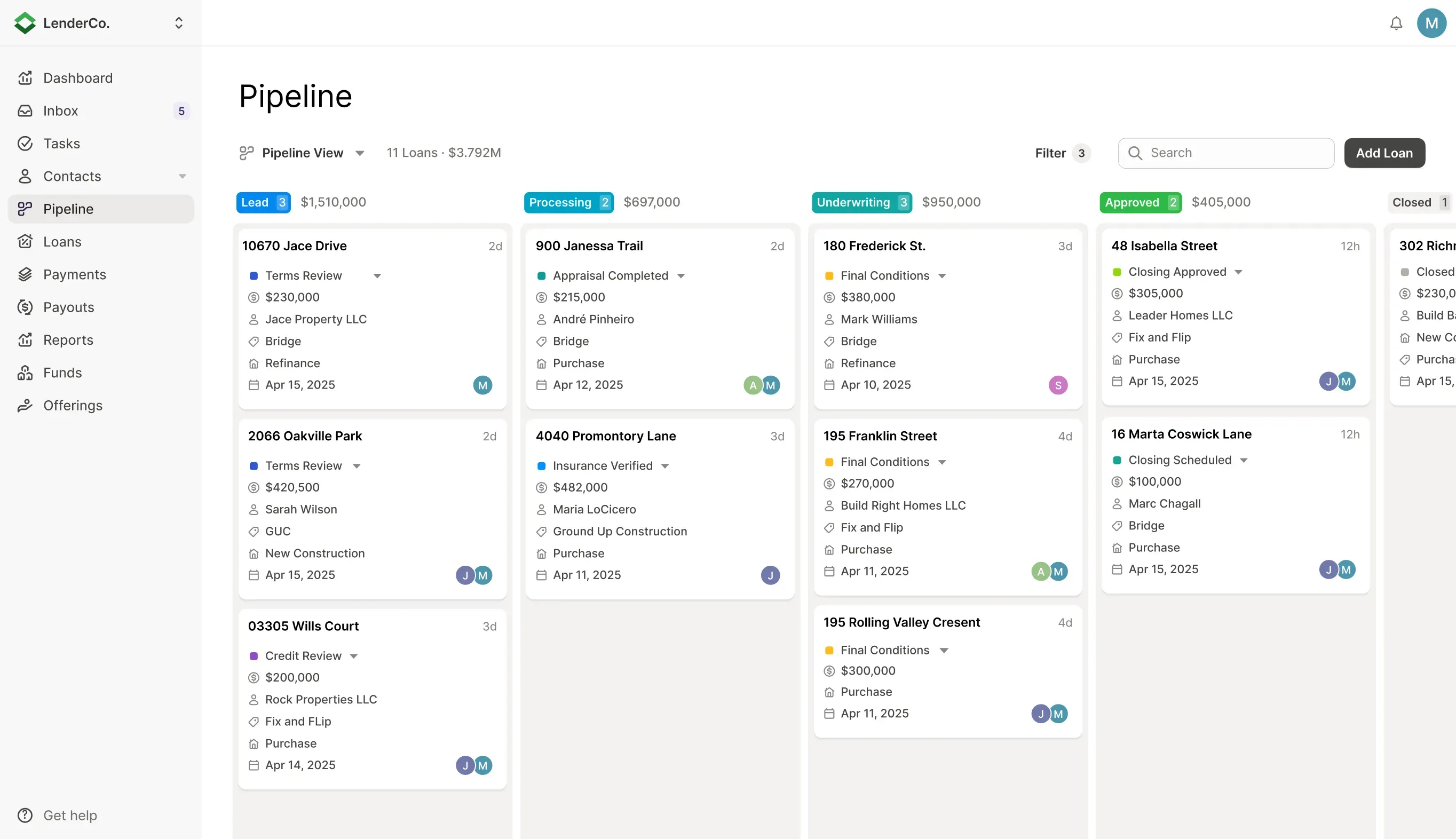The image size is (1456, 839).
Task: Go to Inbox in sidebar
Action: pyautogui.click(x=60, y=110)
